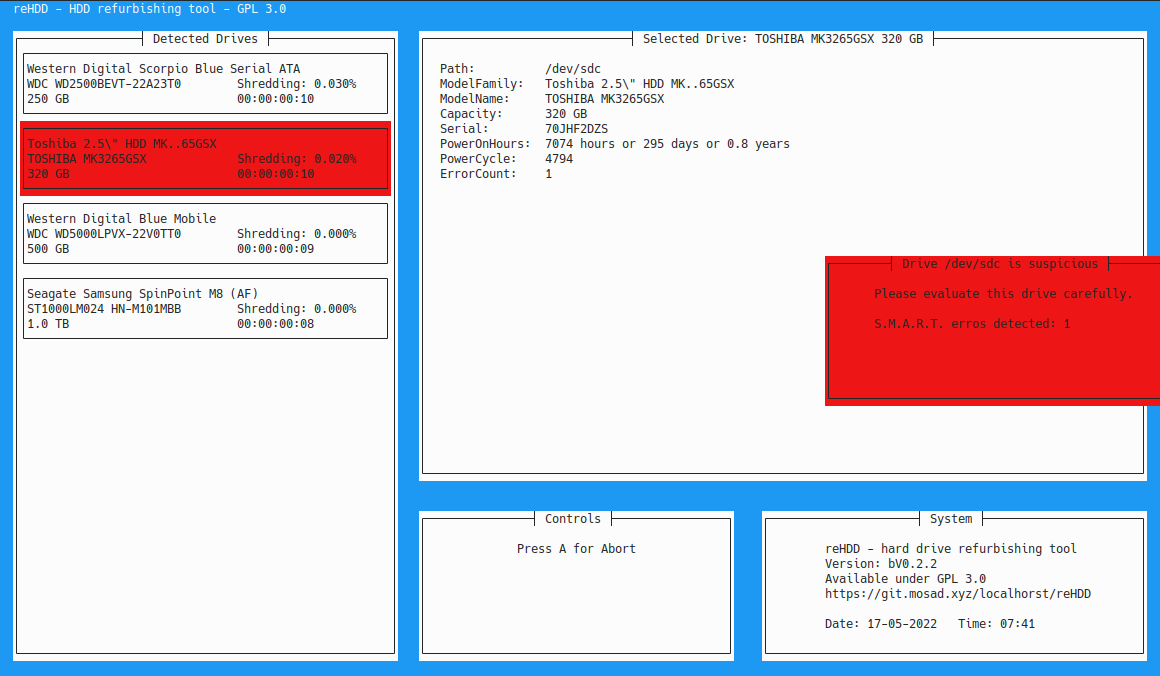Viewport: 1160px width, 676px height.
Task: Click the serial number 70JHF2DZS
Action: pyautogui.click(x=576, y=129)
